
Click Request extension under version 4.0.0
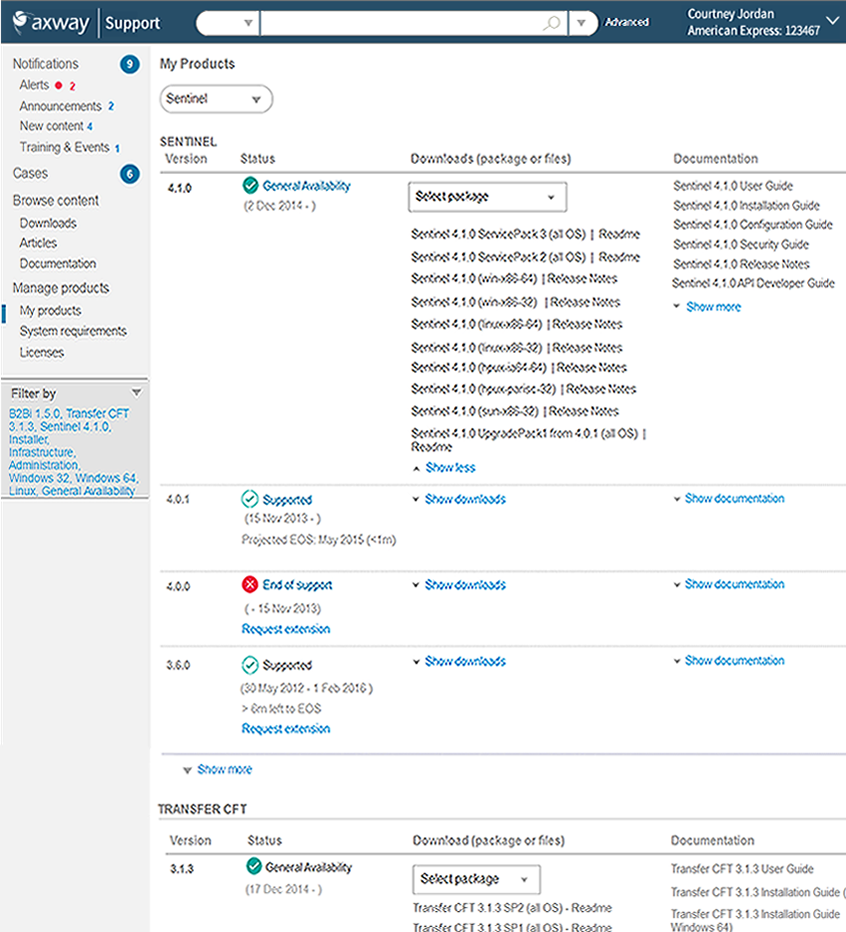[x=286, y=629]
